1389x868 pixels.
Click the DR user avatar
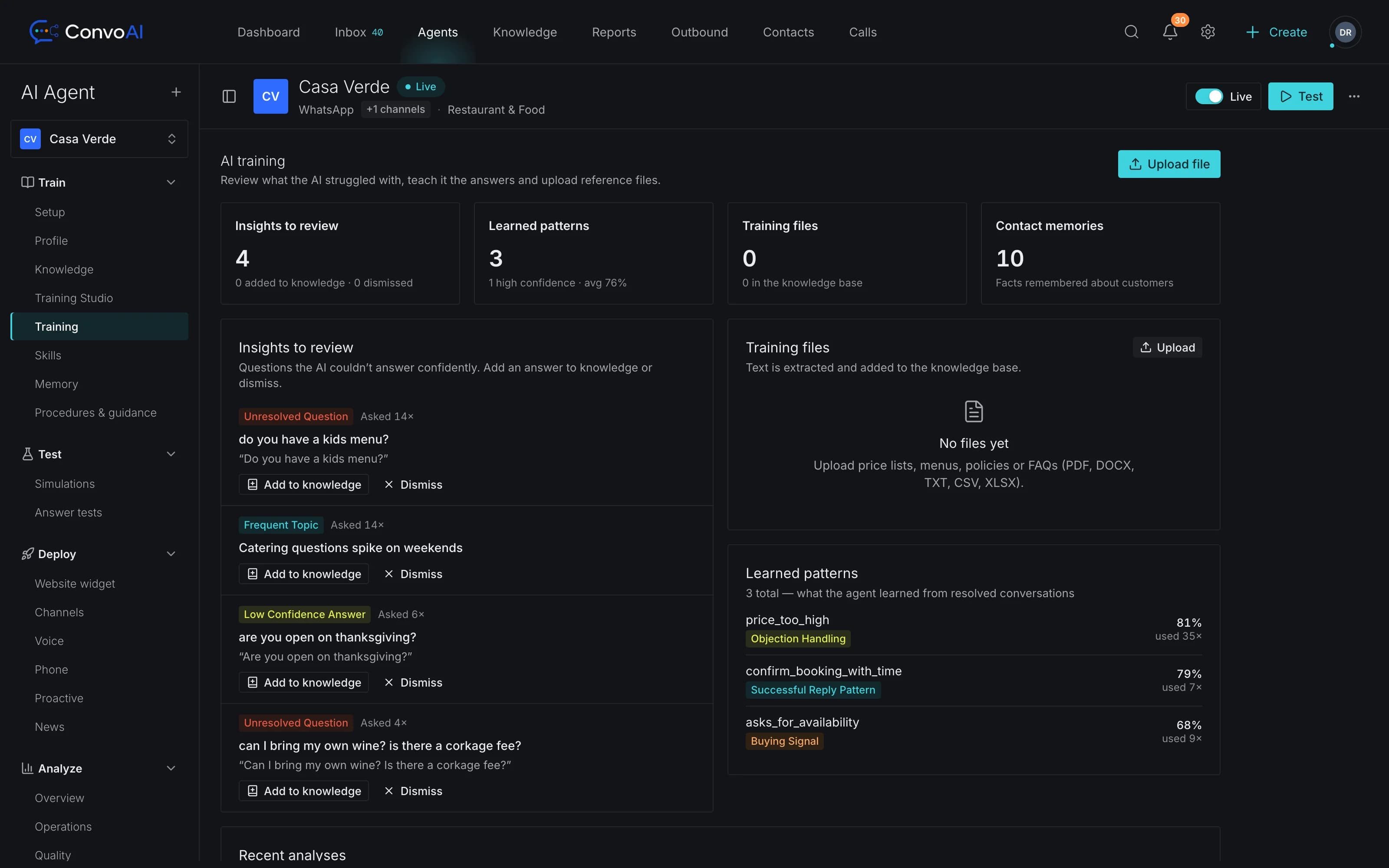(1346, 32)
